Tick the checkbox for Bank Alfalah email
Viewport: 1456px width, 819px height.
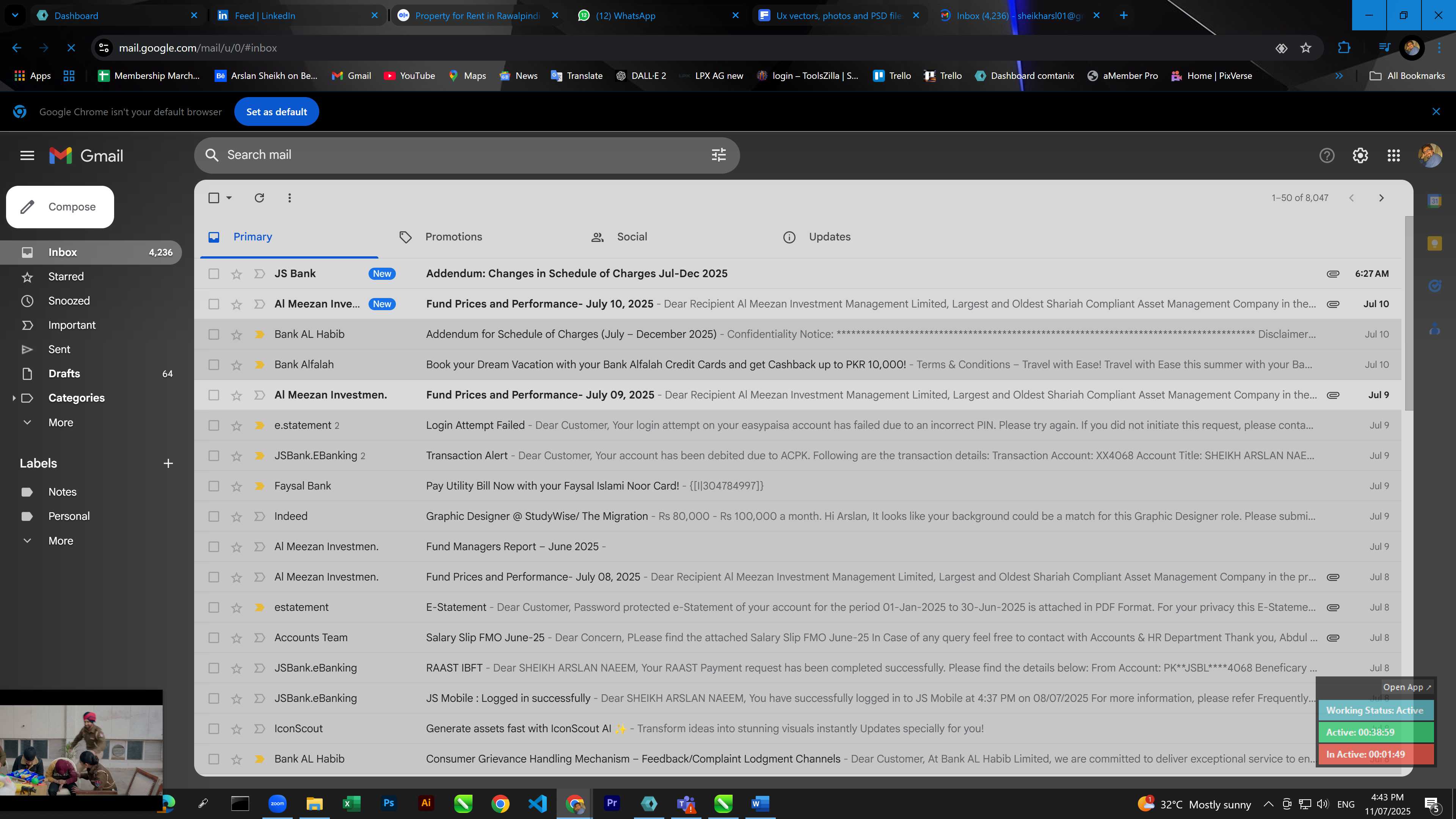(213, 365)
